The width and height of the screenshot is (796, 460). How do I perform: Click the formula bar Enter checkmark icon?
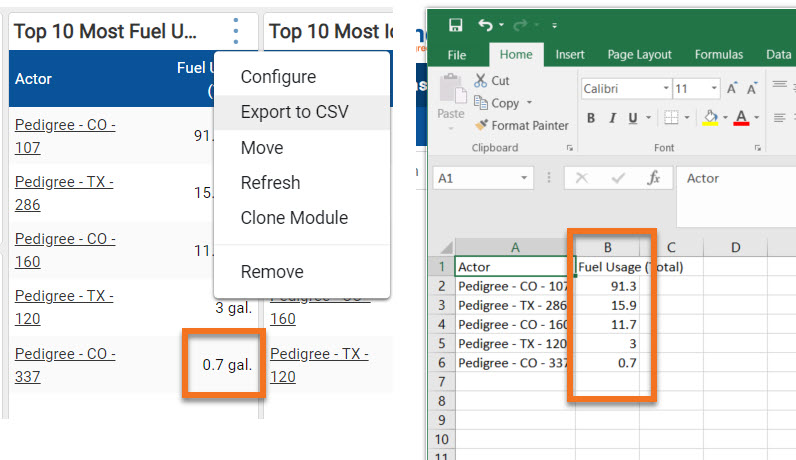[618, 178]
